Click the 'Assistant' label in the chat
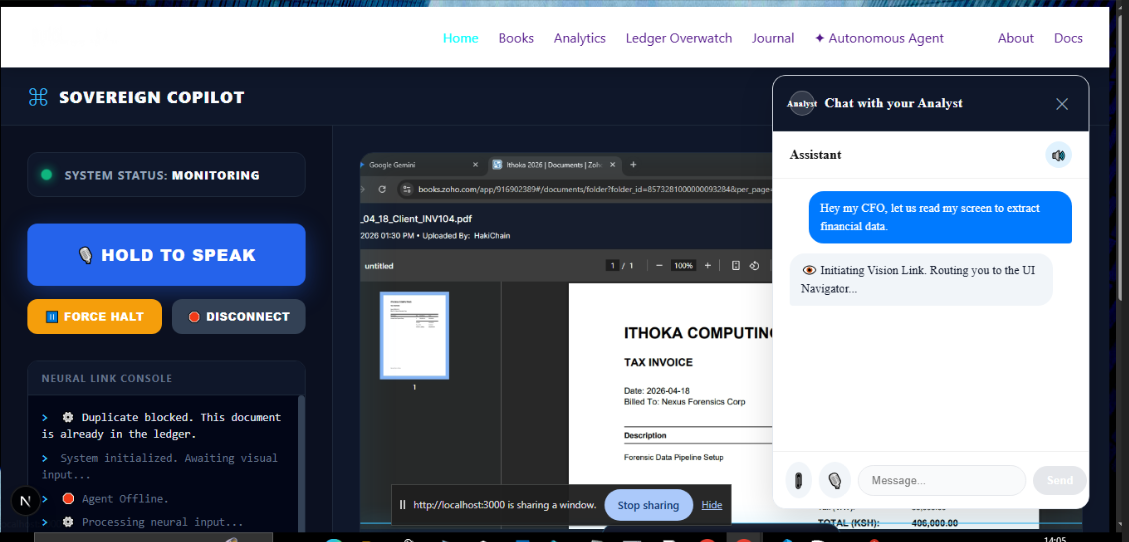 tap(815, 155)
